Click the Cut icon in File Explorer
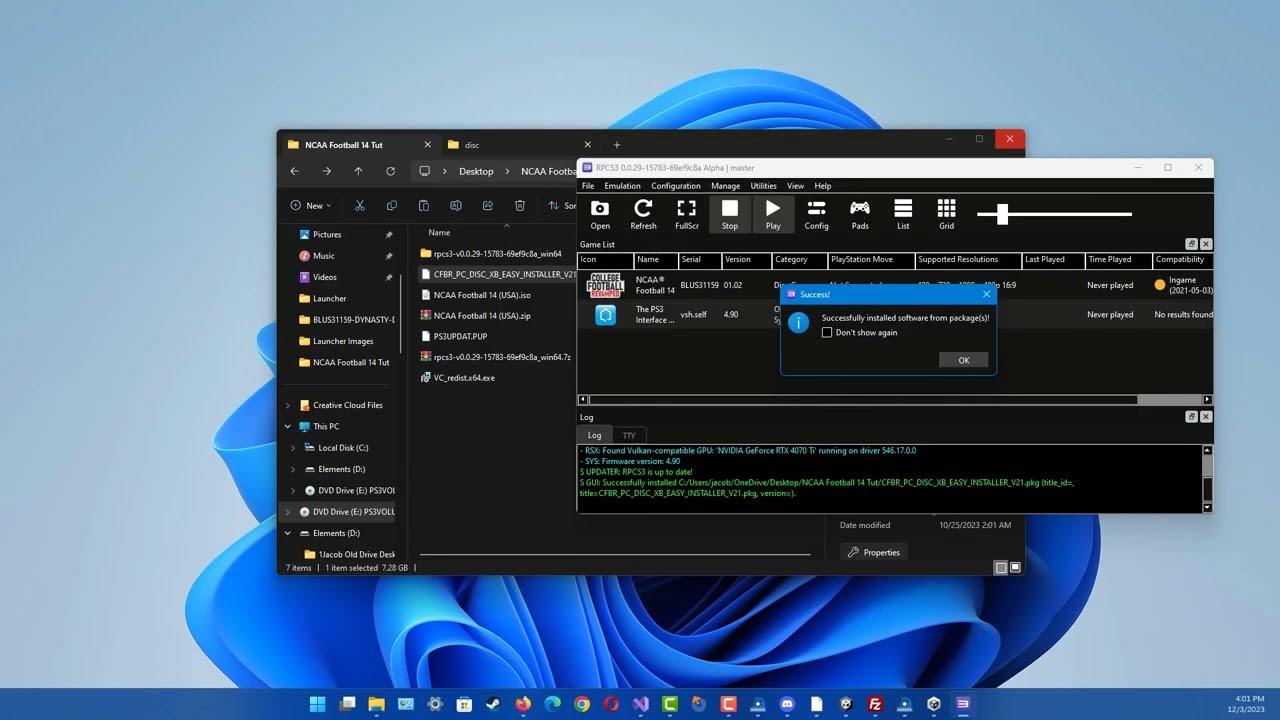This screenshot has height=720, width=1280. coord(360,206)
